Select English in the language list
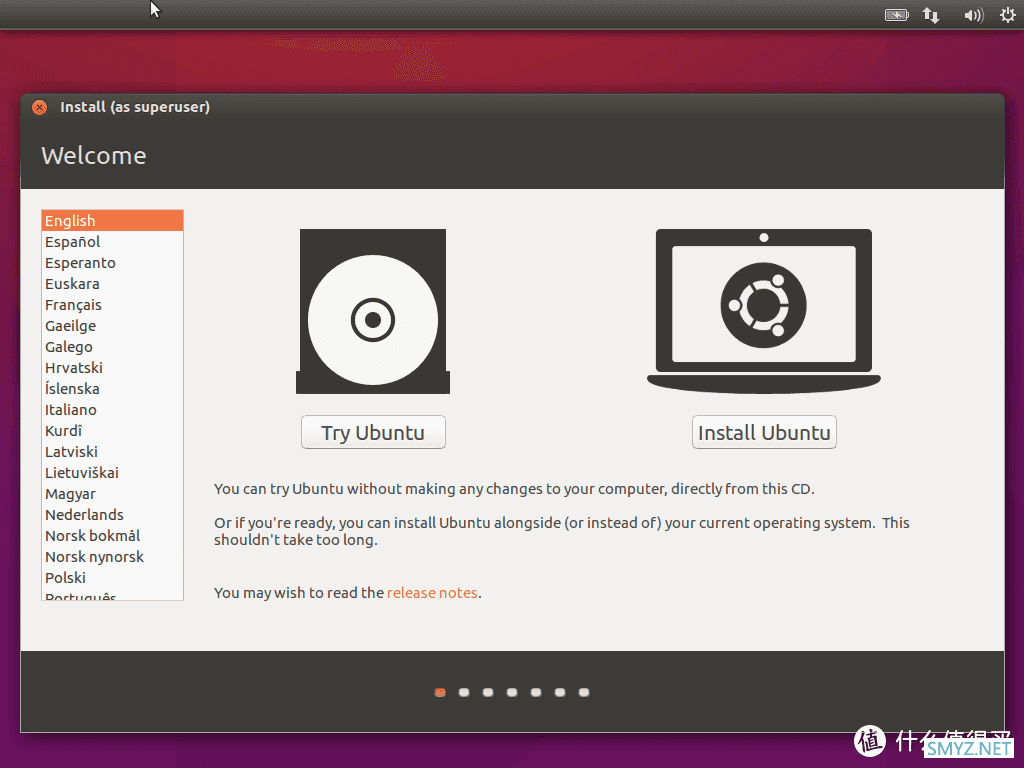The image size is (1024, 768). [112, 221]
